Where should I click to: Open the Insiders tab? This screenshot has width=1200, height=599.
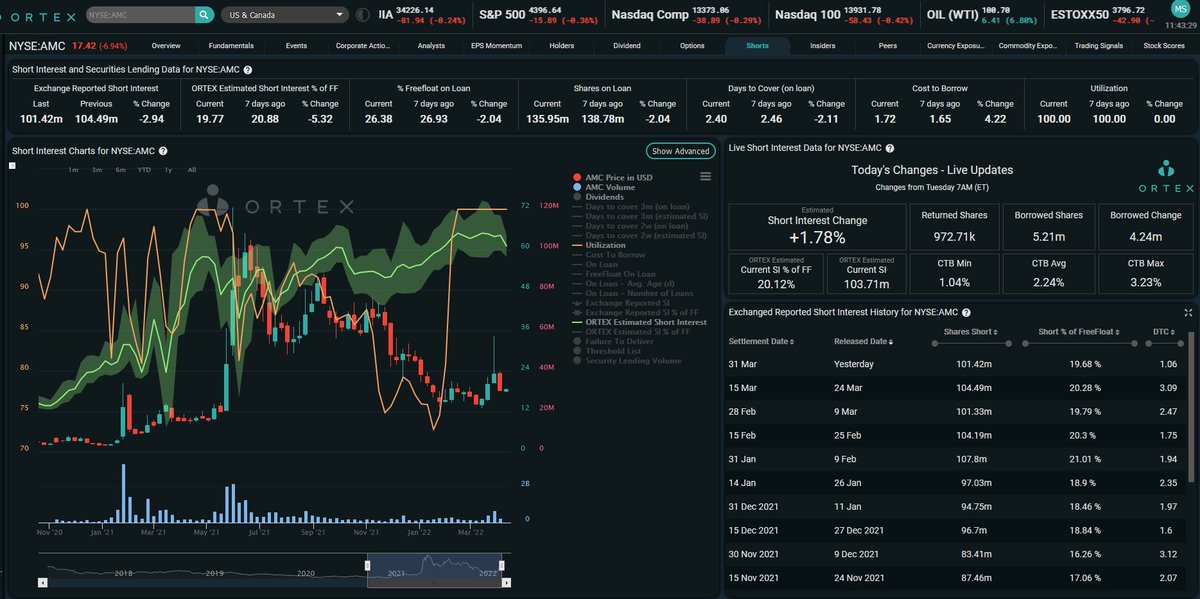(x=823, y=46)
